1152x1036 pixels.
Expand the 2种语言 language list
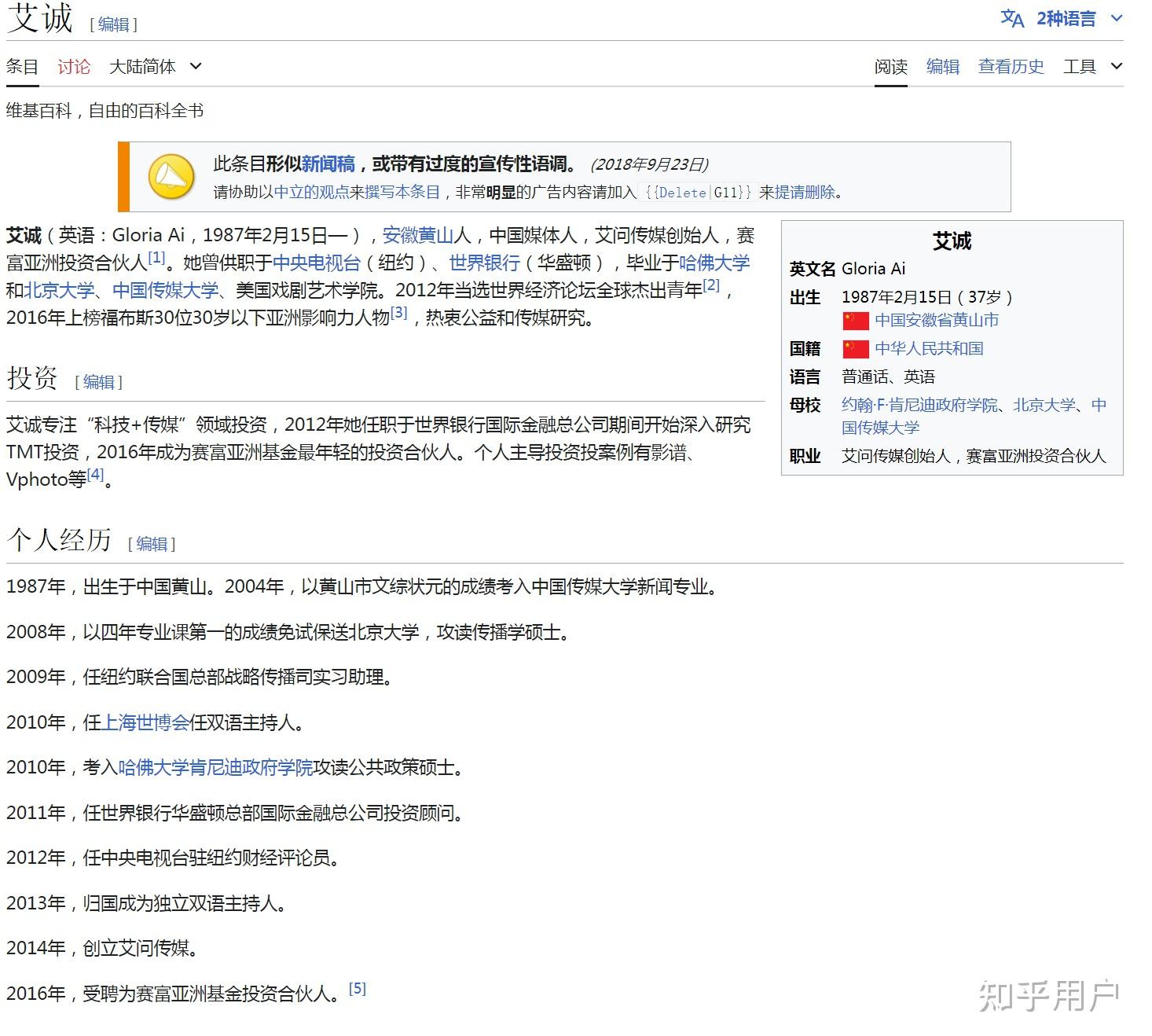pyautogui.click(x=1080, y=19)
